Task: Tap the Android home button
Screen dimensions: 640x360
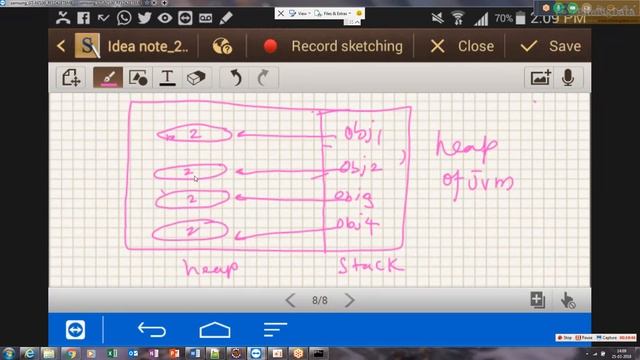Action: (x=215, y=329)
